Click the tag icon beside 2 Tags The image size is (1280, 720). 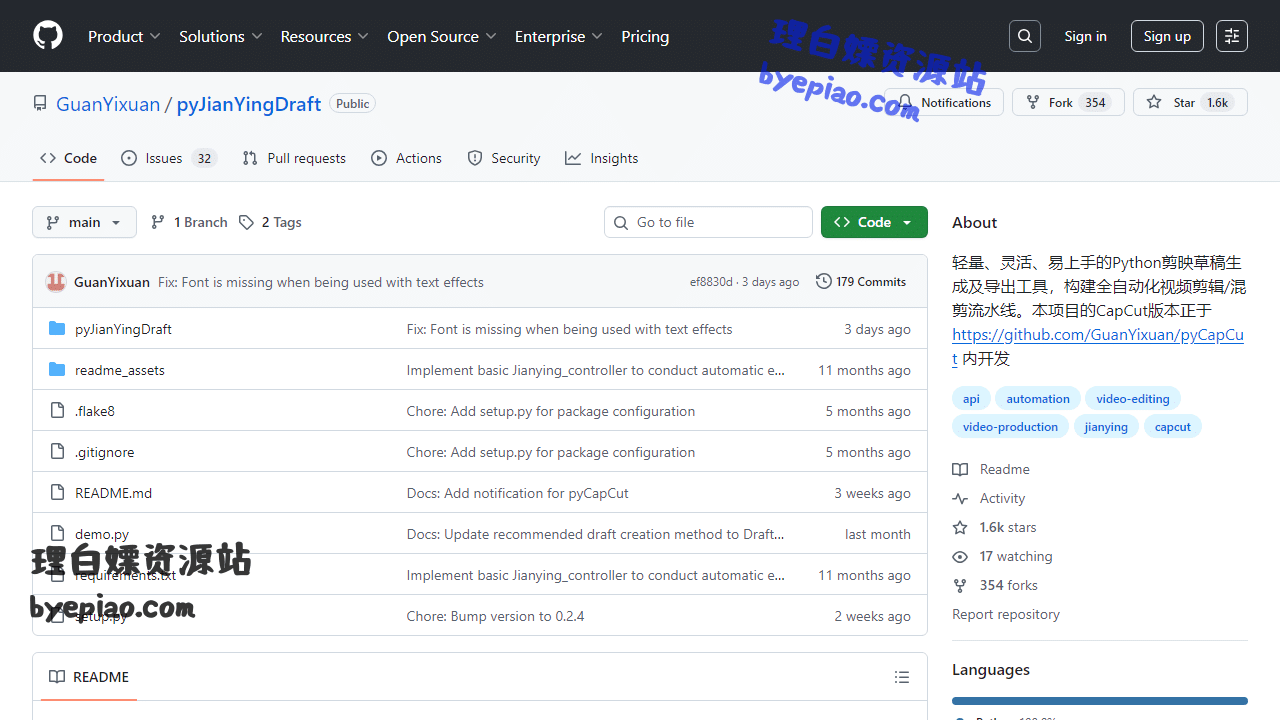pyautogui.click(x=246, y=222)
